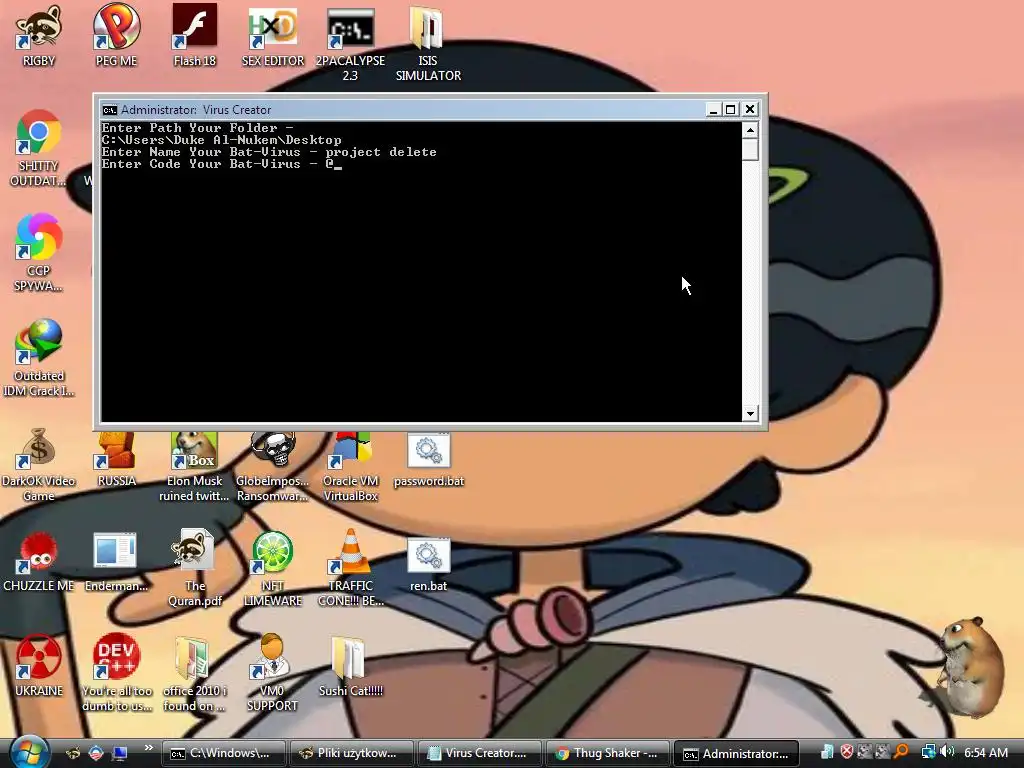1024x768 pixels.
Task: Click the second quick launch icon
Action: coord(96,753)
